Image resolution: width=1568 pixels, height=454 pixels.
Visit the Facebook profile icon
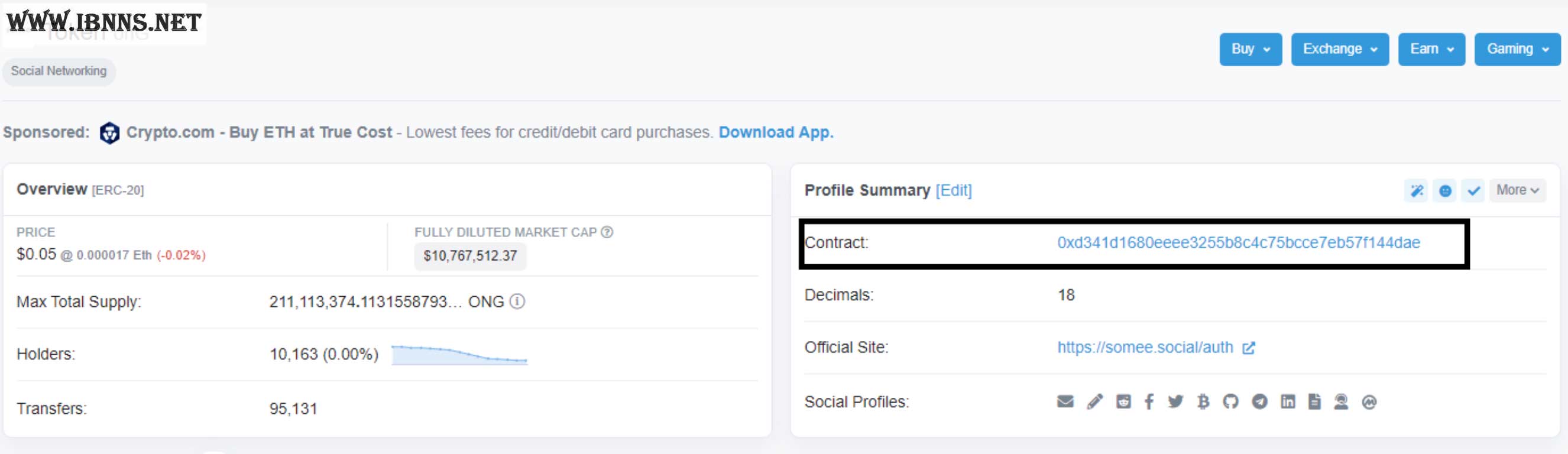tap(1149, 401)
